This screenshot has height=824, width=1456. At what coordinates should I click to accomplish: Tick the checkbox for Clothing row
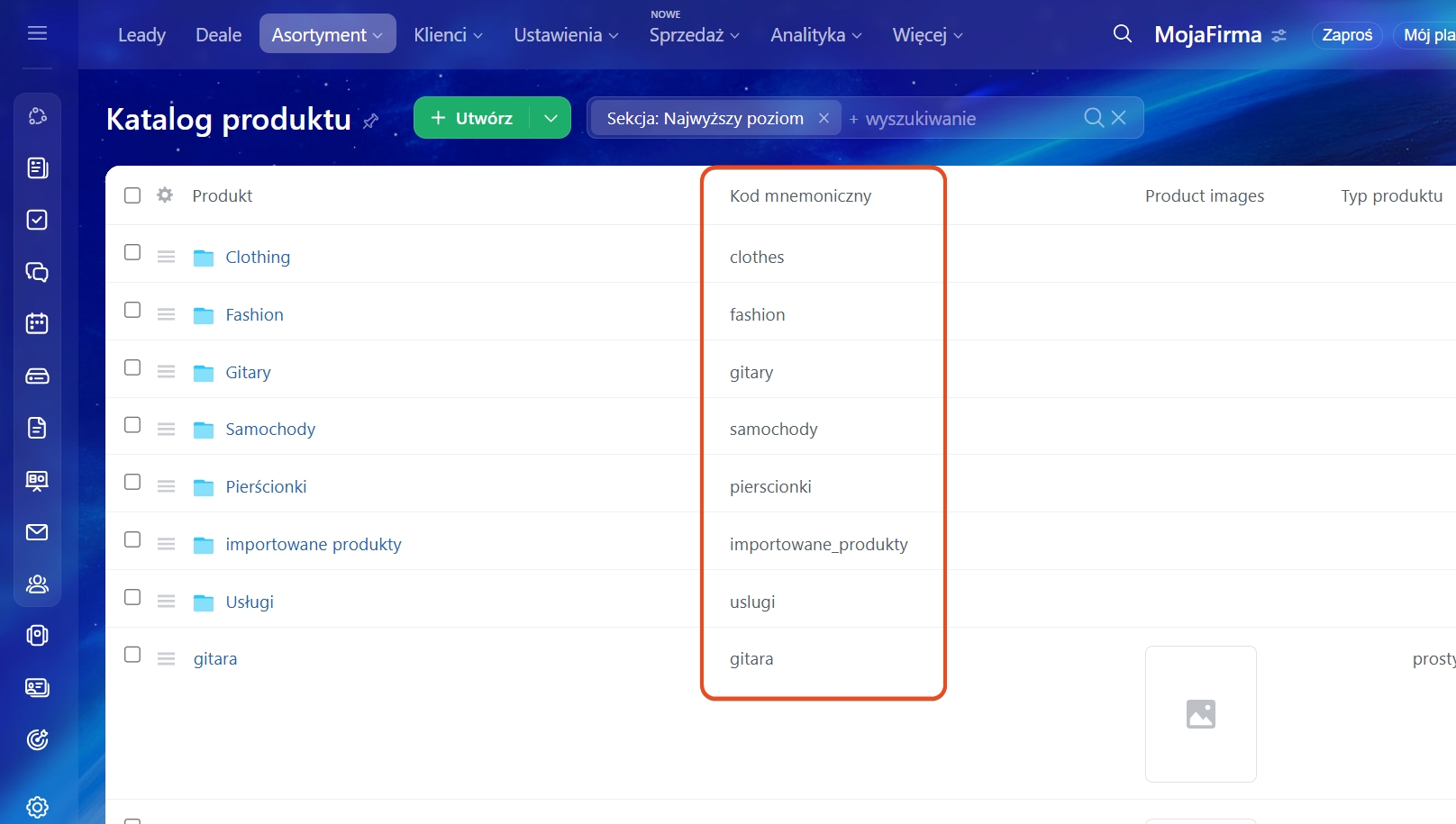(x=132, y=252)
